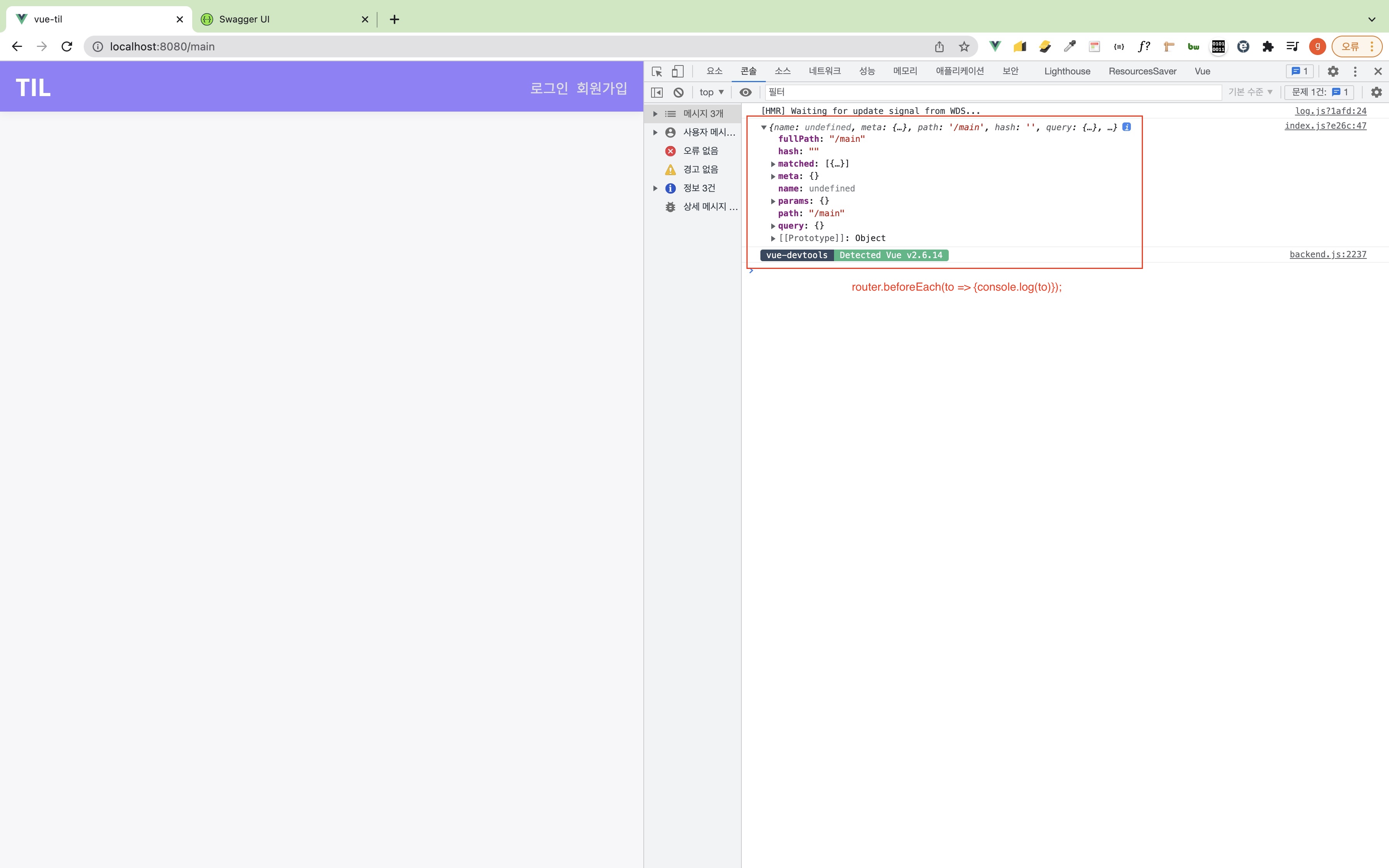Screen dimensions: 1389x868
Task: Open console settings gear
Action: 1376,92
